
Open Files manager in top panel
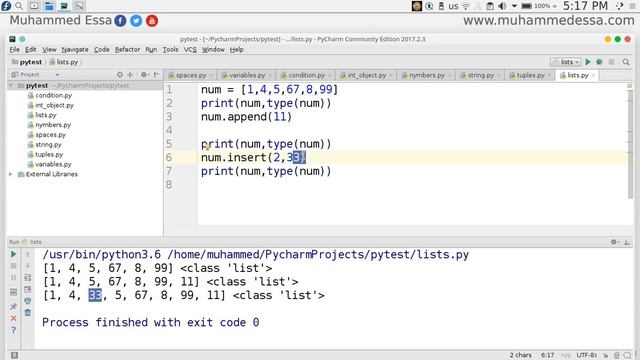[x=49, y=6]
